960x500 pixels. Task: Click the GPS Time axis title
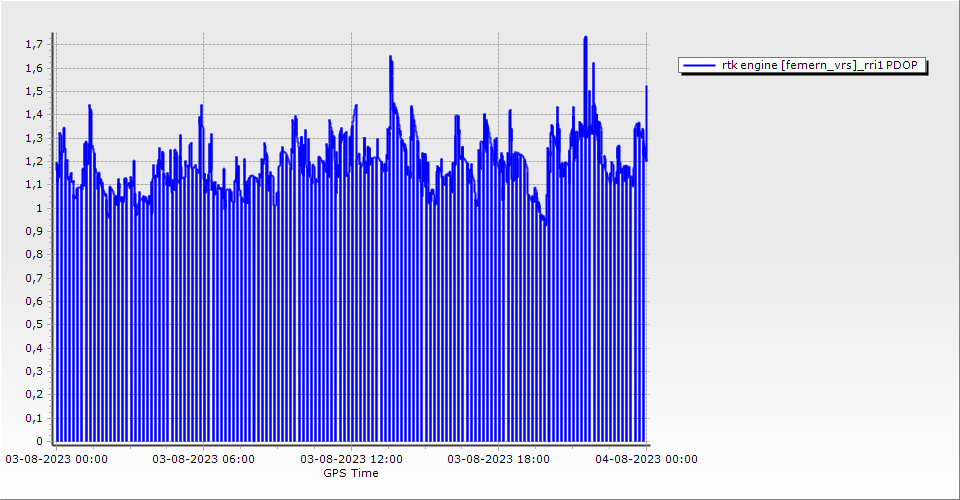click(x=351, y=473)
